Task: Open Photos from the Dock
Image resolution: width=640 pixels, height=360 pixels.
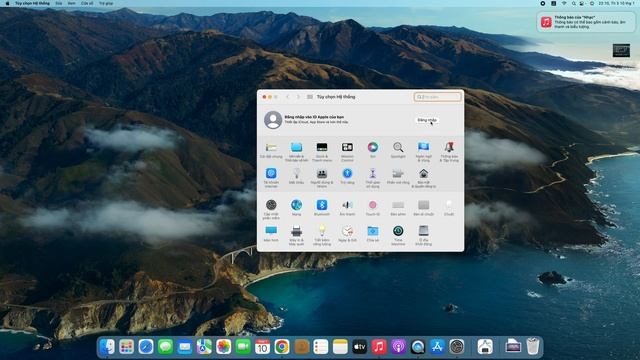Action: pyautogui.click(x=223, y=347)
